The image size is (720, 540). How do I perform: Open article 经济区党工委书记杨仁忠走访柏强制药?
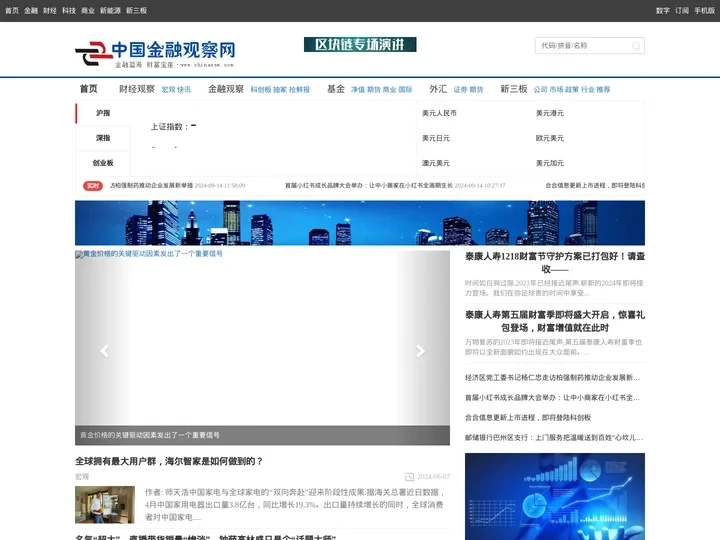[552, 377]
